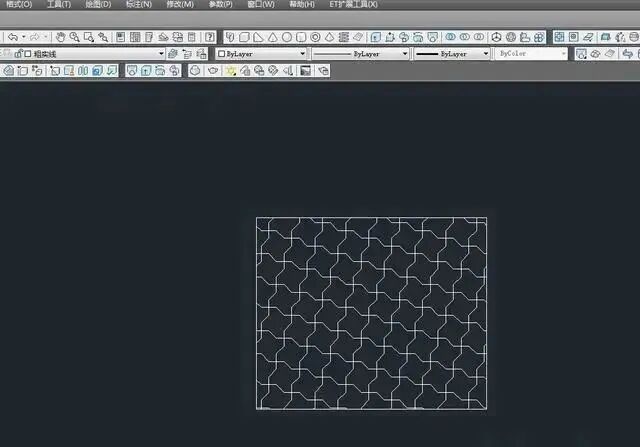640x447 pixels.
Task: Select the Pyramid solid tool
Action: 329,37
